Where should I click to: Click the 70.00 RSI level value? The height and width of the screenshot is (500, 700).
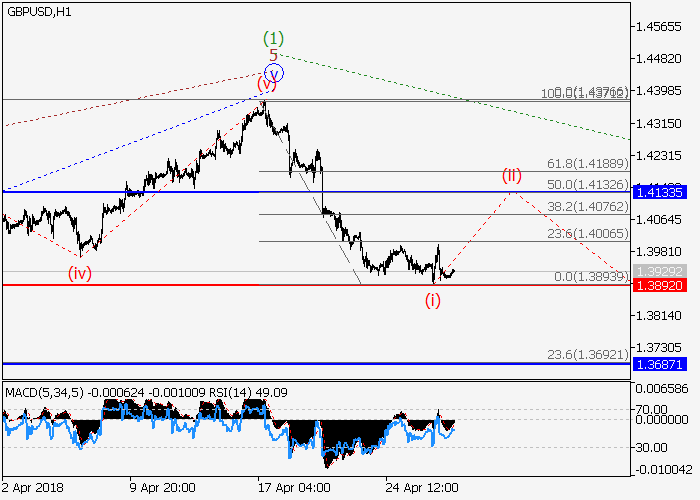tap(652, 409)
